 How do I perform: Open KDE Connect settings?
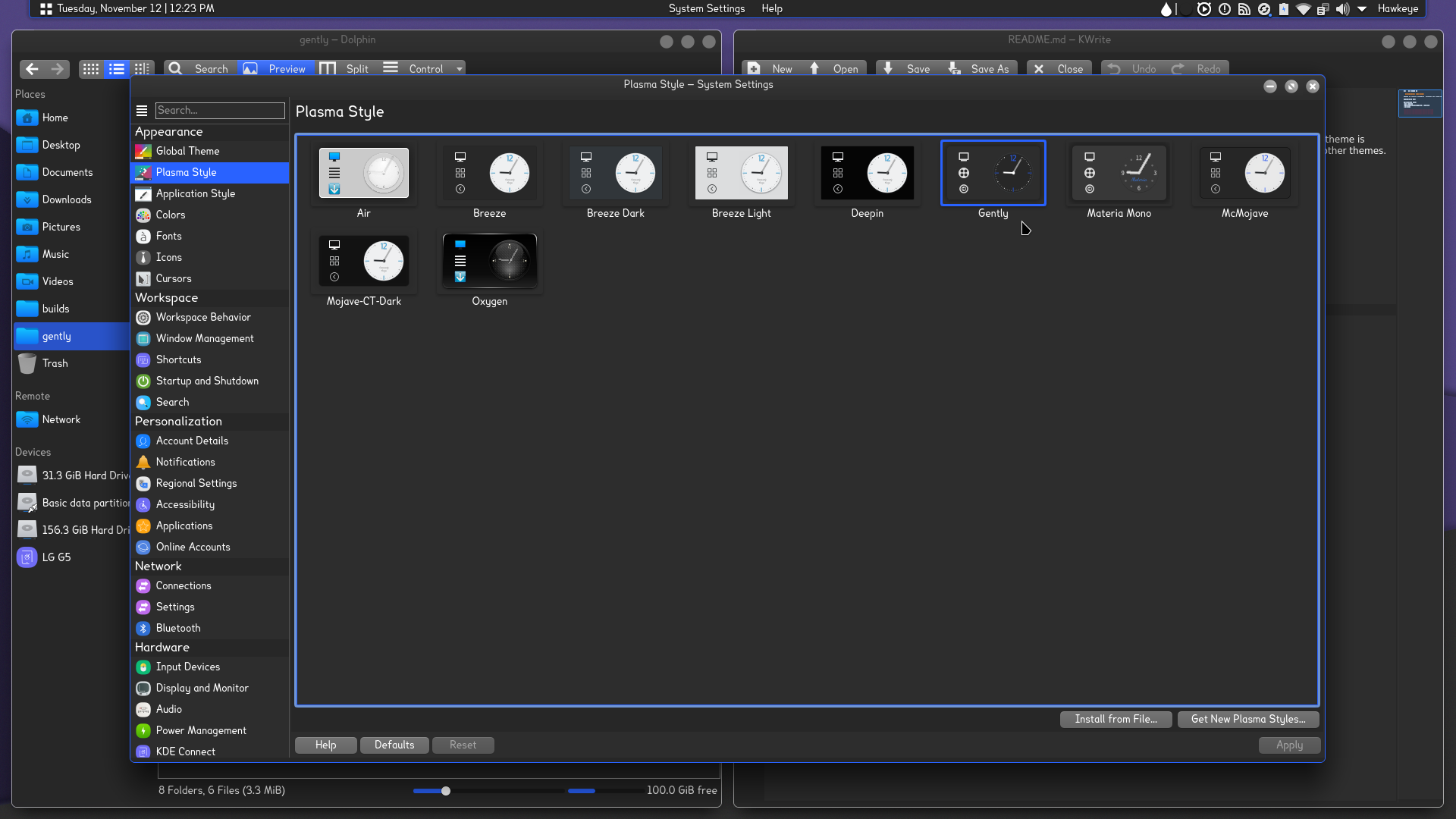coord(209,752)
